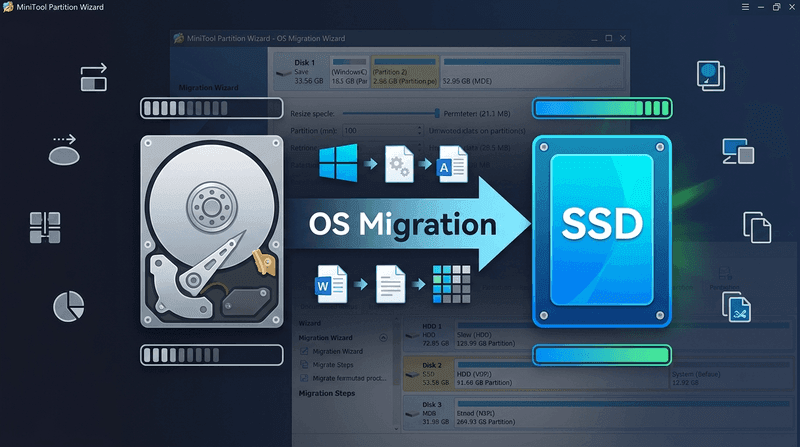Close the OS Migration Wizard inner window
Image resolution: width=800 pixels, height=447 pixels.
[x=623, y=38]
